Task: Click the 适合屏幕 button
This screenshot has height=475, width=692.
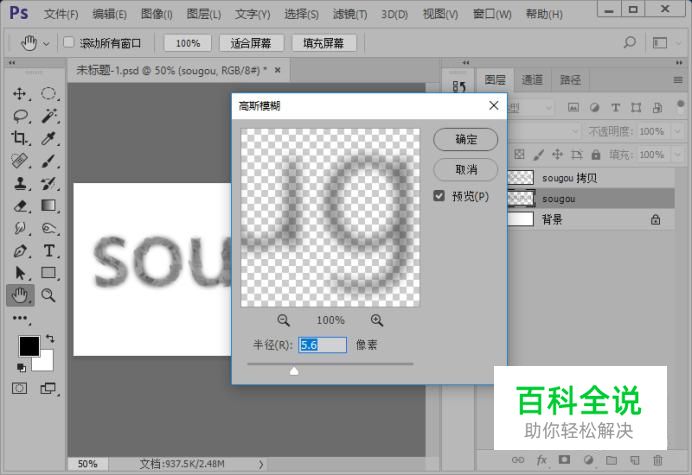Action: [251, 43]
